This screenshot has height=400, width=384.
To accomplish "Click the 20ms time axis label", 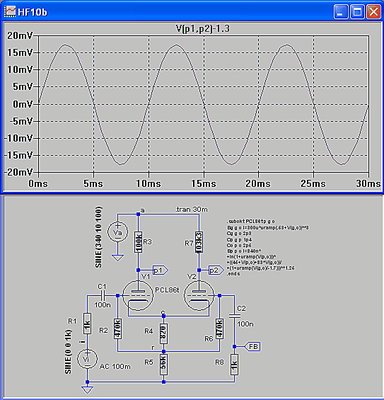I will 258,184.
